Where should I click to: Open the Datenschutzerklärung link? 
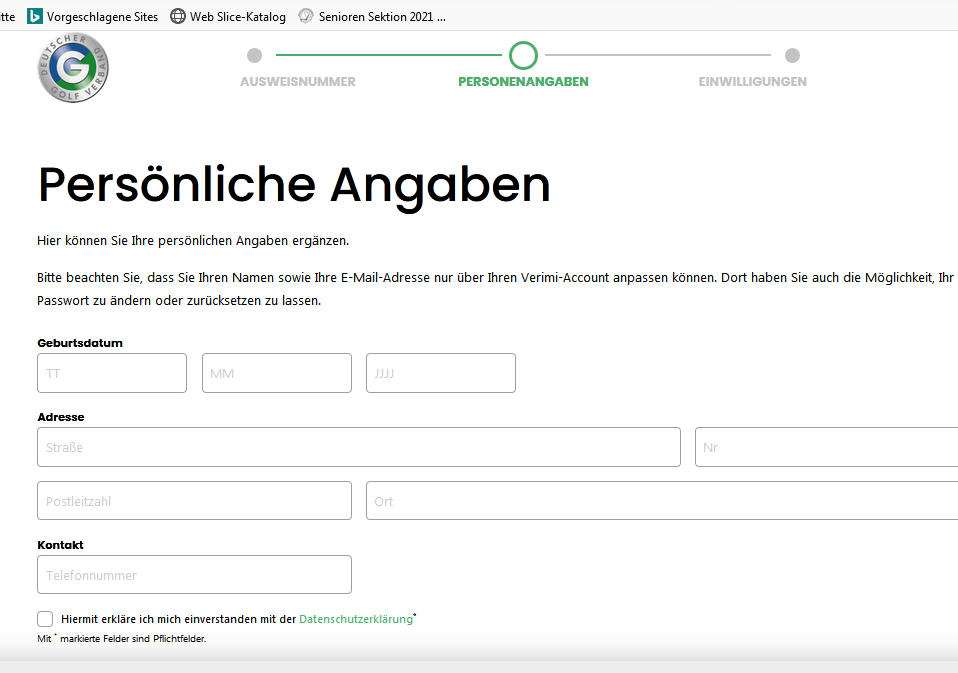click(x=355, y=619)
